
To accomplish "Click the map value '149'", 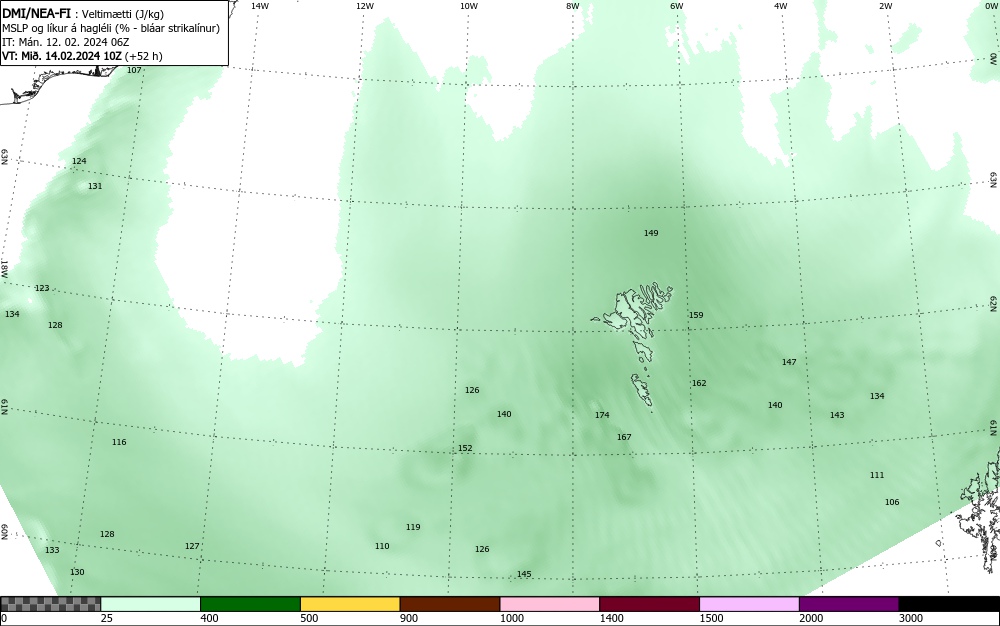I will coord(651,233).
